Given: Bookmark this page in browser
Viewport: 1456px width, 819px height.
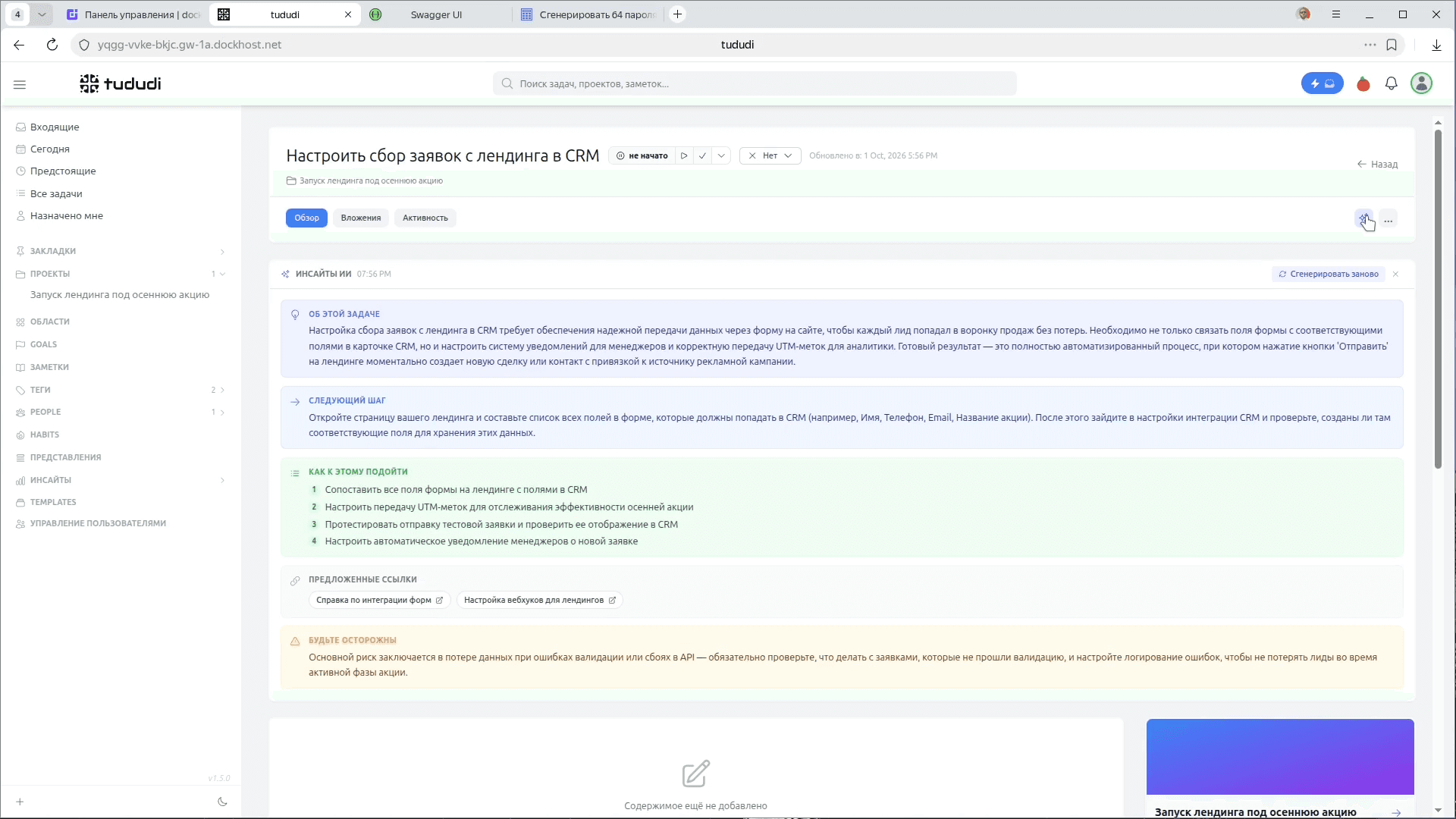Looking at the screenshot, I should [1392, 45].
